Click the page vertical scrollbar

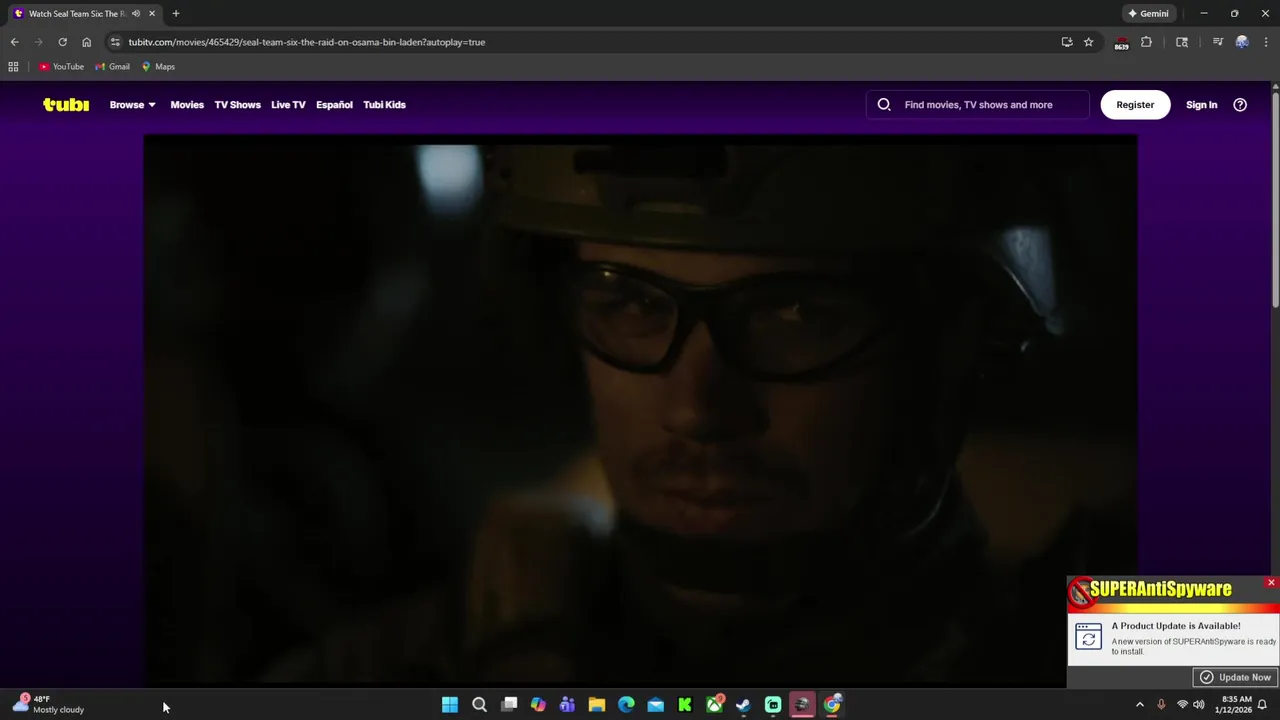pos(1275,200)
